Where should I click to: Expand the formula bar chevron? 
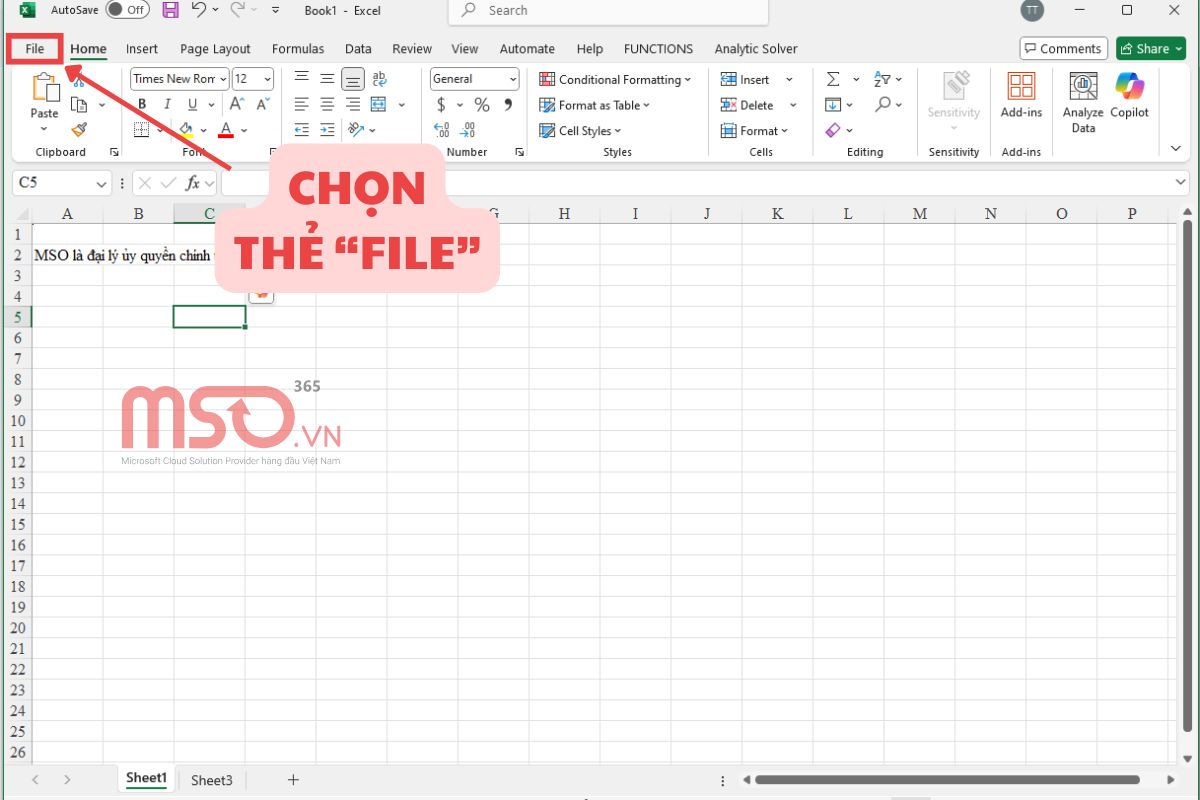pos(1181,183)
